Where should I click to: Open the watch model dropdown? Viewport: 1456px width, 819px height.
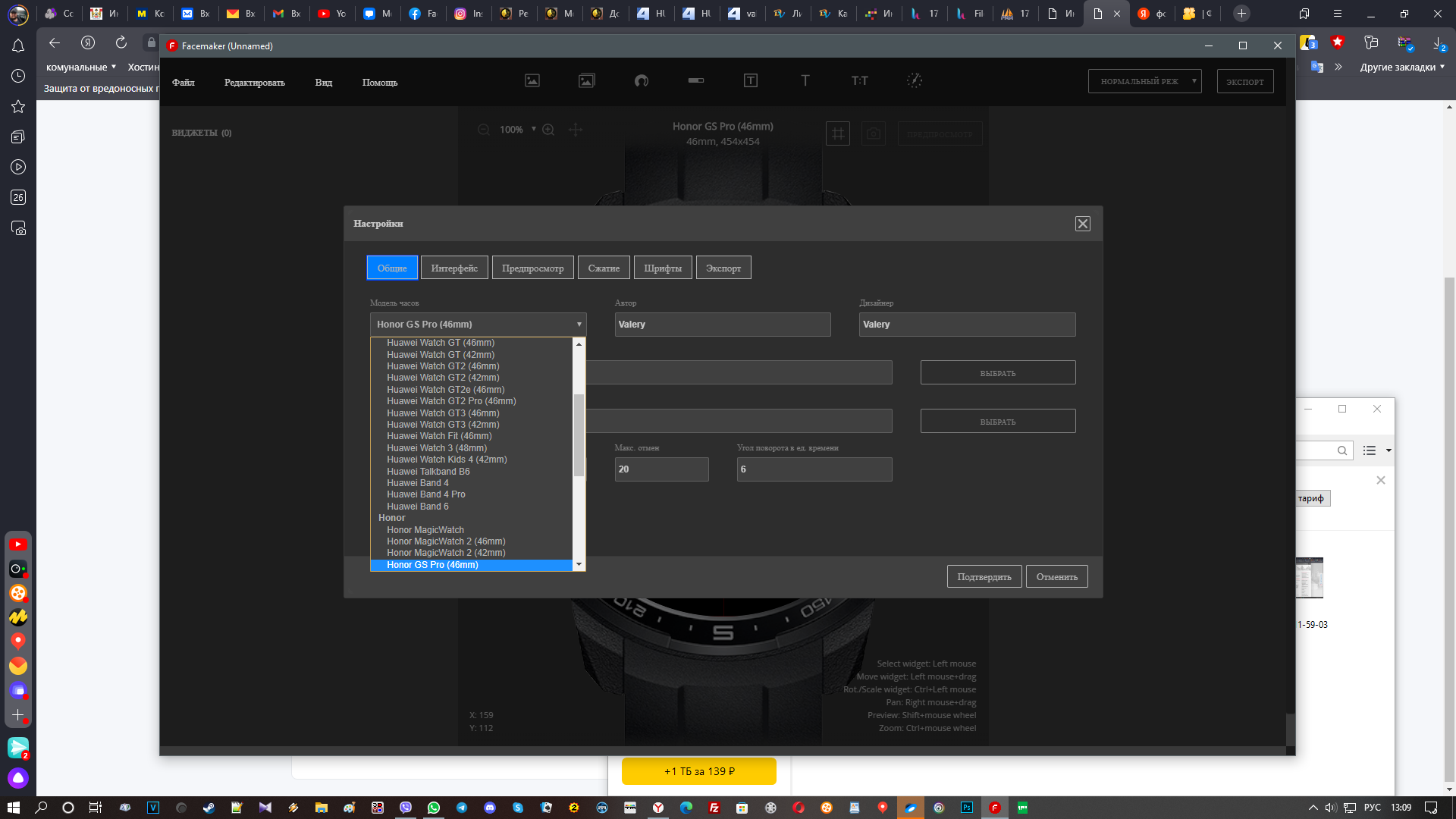click(x=478, y=325)
